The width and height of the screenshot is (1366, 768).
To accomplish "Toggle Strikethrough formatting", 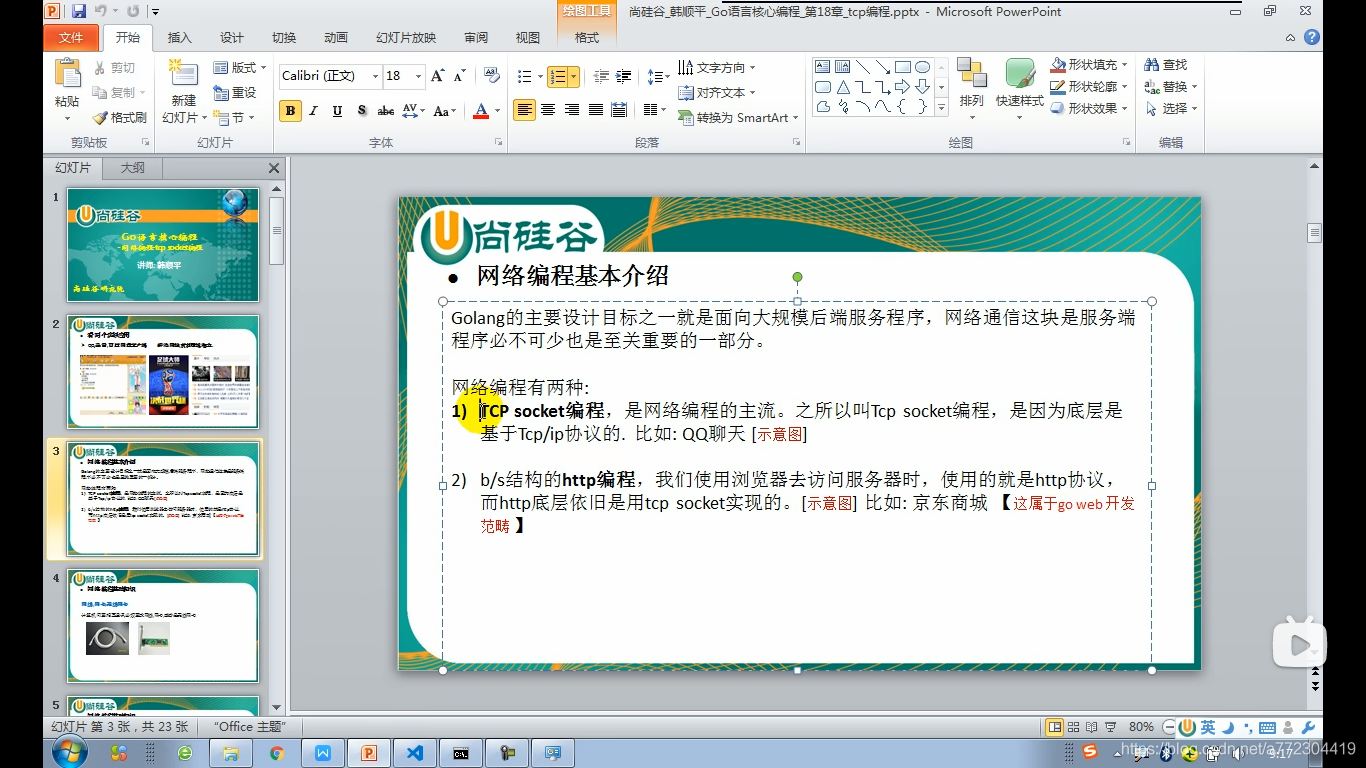I will click(x=385, y=111).
